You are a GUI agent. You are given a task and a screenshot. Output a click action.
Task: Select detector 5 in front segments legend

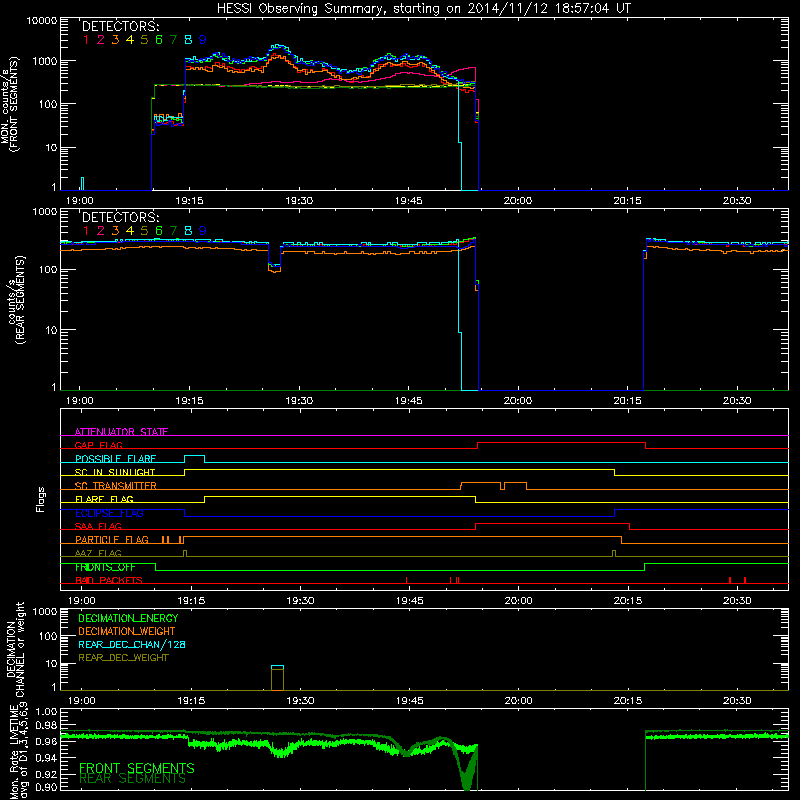144,40
